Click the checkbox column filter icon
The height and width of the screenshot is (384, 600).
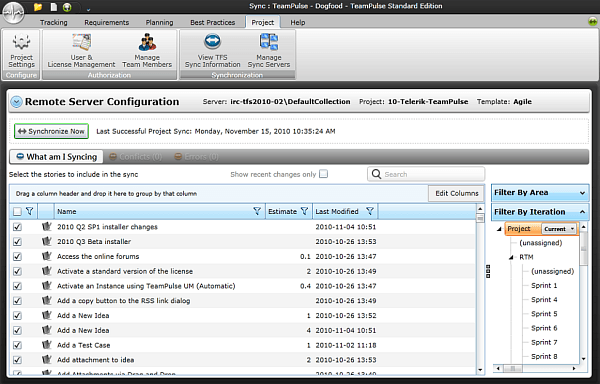(x=29, y=211)
